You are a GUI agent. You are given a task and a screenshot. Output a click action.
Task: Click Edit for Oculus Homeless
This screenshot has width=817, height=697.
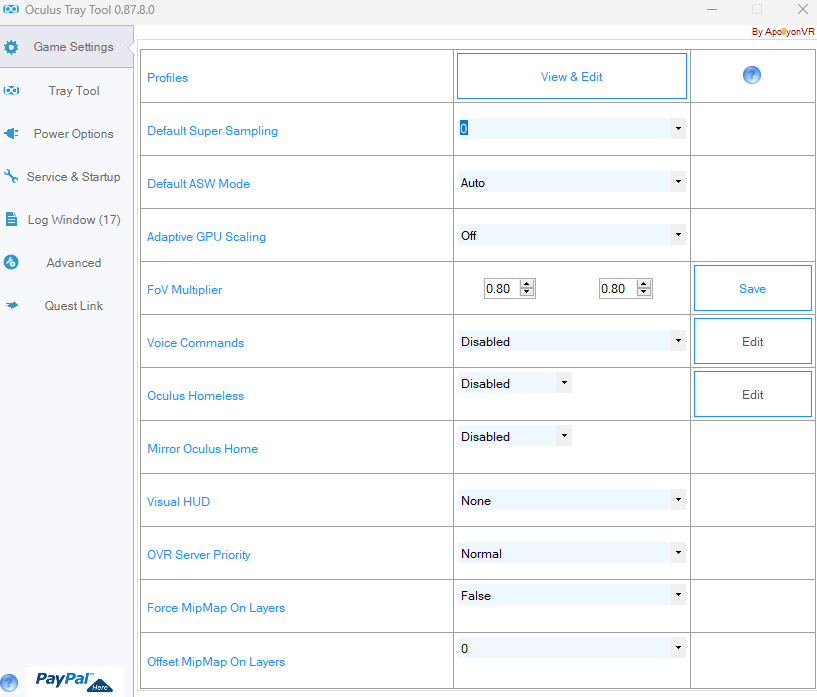pos(752,394)
